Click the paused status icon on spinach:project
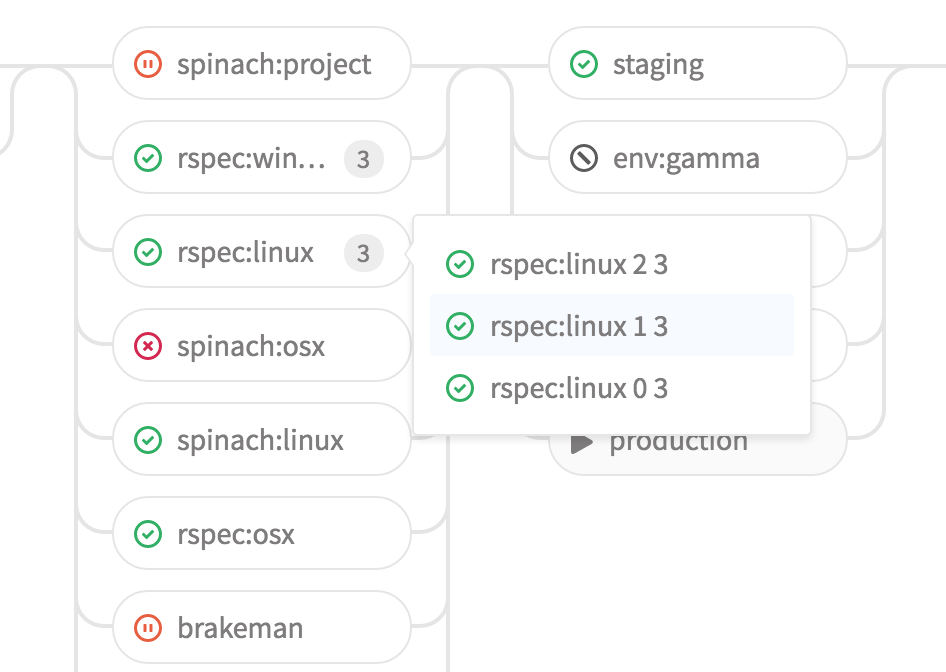This screenshot has width=946, height=672. click(147, 63)
